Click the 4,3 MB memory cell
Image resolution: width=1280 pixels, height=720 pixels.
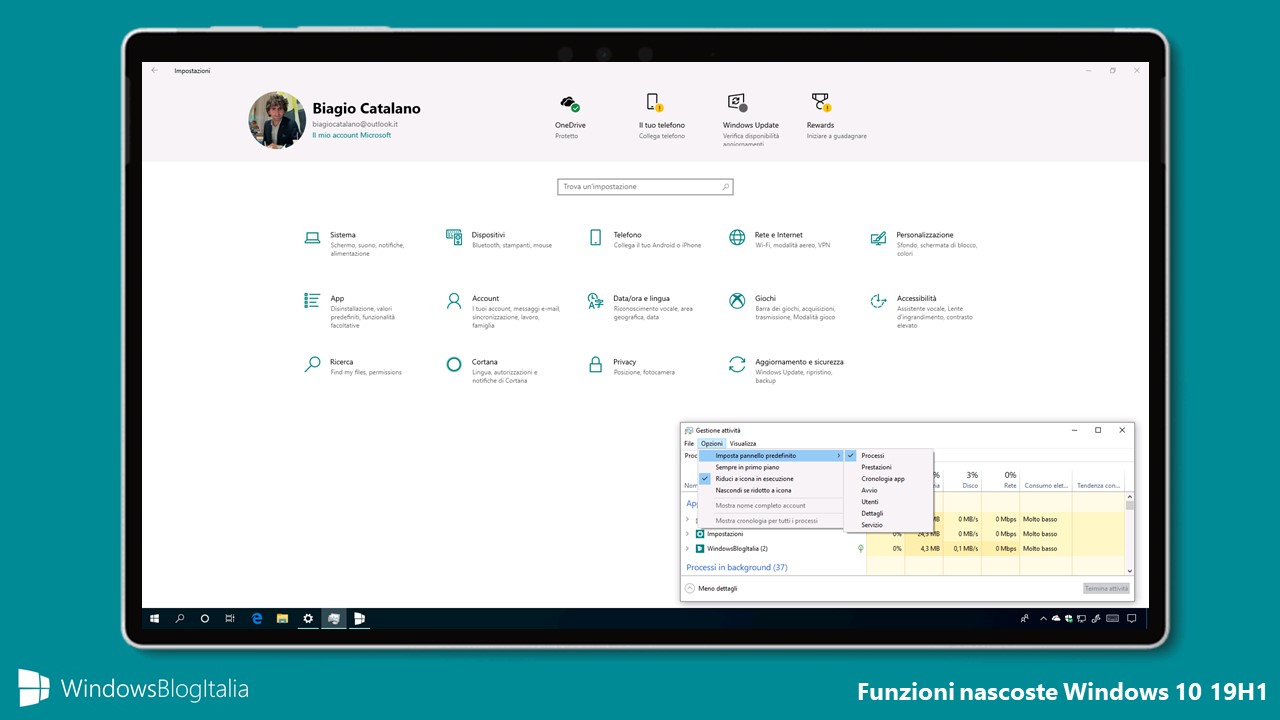(923, 548)
